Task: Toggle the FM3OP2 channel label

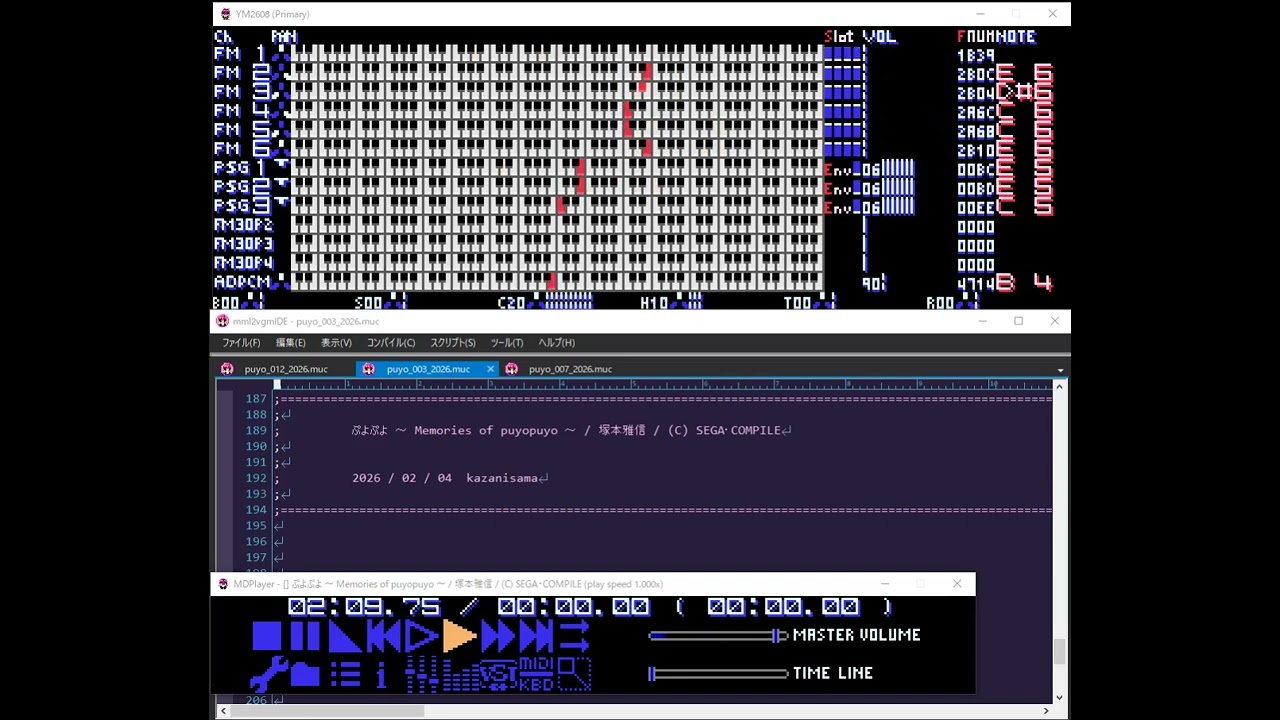Action: tap(243, 225)
